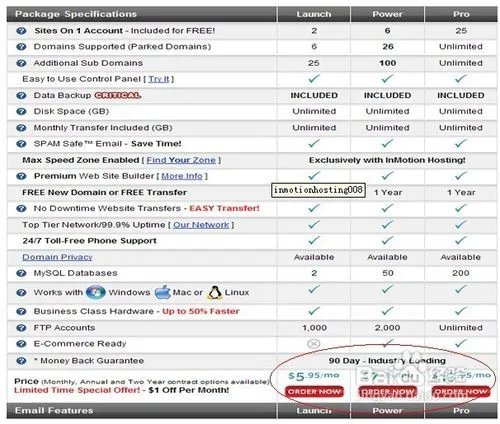500x424 pixels.
Task: Click help icon beside Disk Space (GB)
Action: pyautogui.click(x=21, y=112)
